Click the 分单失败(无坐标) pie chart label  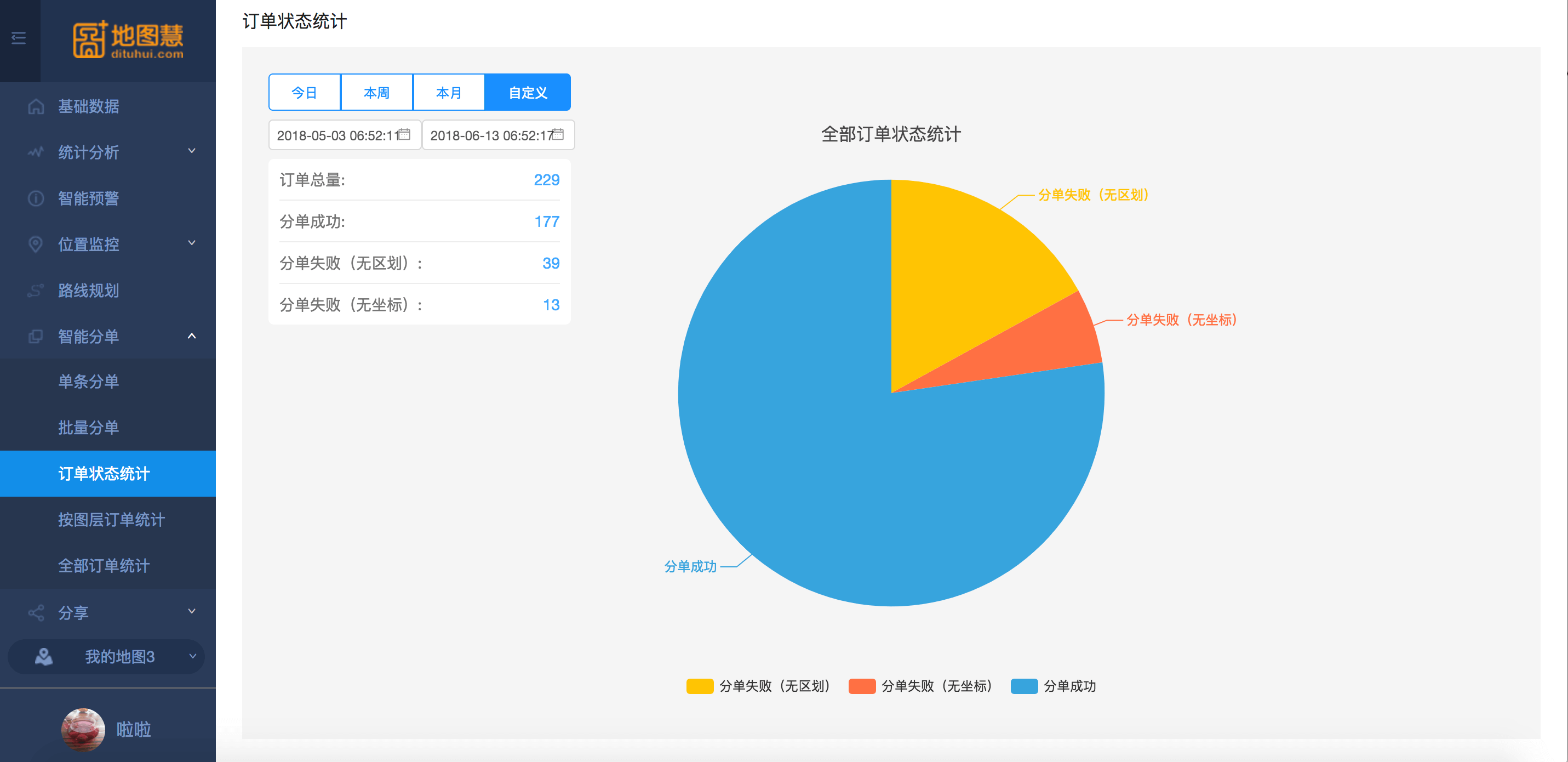[x=1181, y=320]
